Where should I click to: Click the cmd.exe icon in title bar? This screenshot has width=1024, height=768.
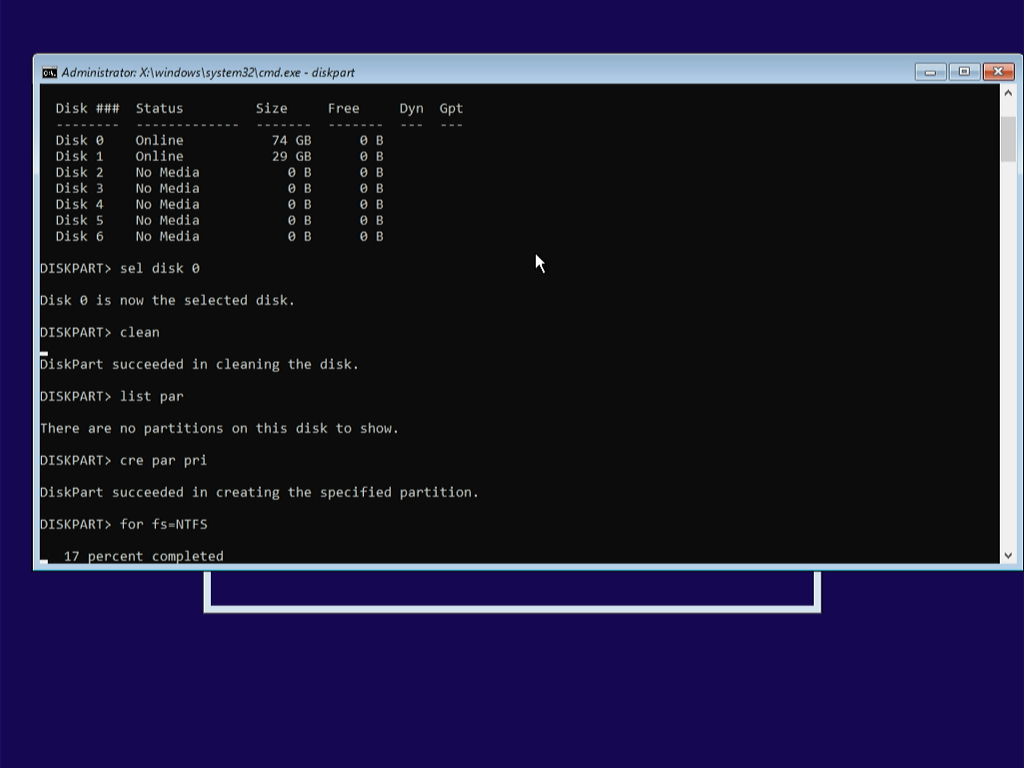pyautogui.click(x=49, y=72)
